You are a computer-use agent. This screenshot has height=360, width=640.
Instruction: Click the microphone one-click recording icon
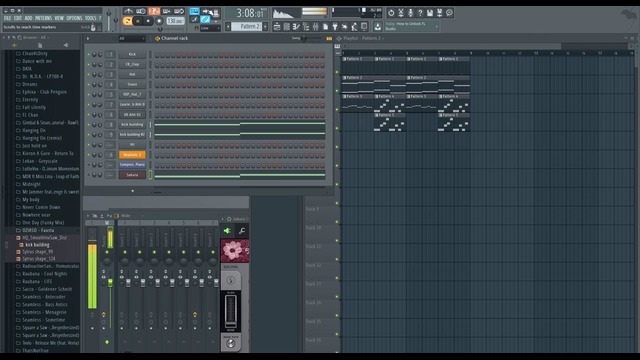[411, 13]
